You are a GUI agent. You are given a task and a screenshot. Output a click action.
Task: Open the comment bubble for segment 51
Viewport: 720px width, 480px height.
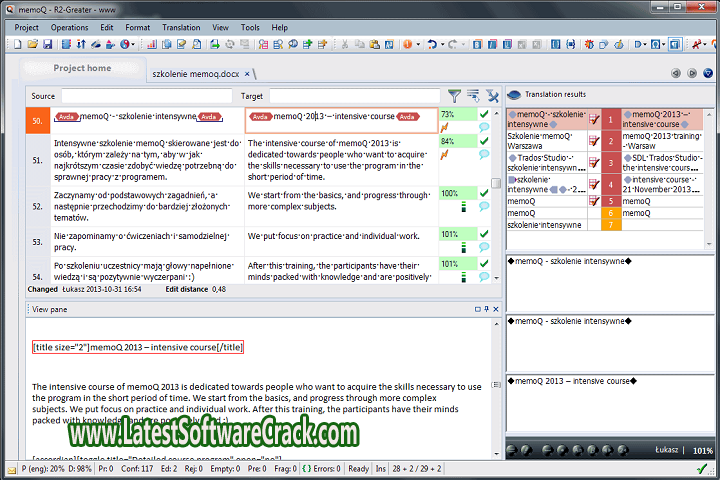[x=484, y=155]
